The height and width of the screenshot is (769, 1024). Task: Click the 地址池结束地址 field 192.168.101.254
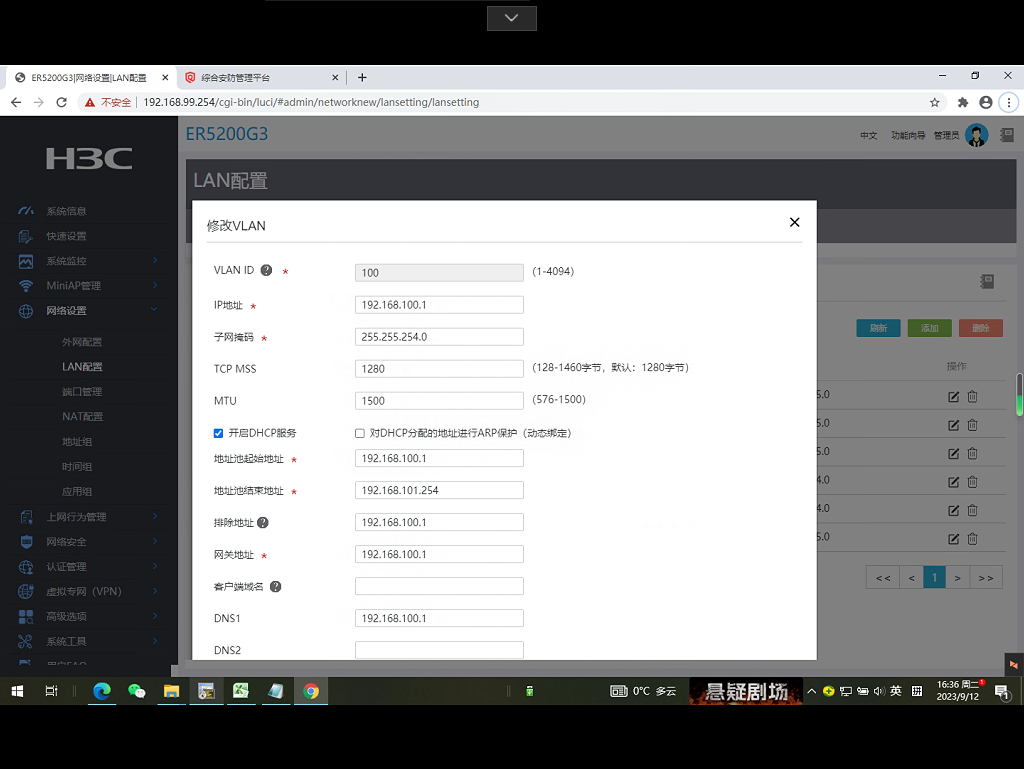click(x=439, y=490)
